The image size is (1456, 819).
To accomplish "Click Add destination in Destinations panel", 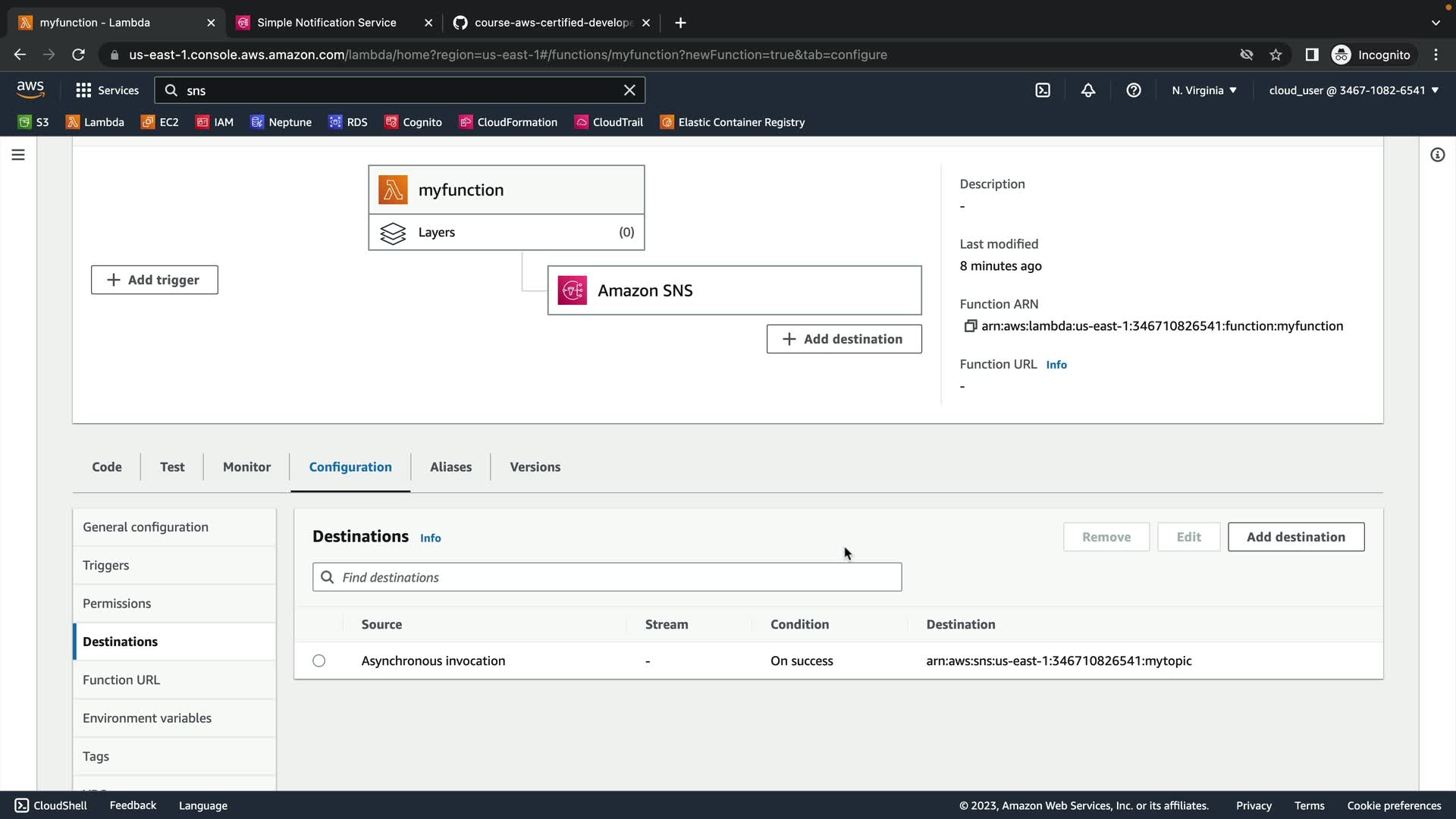I will 1295,537.
